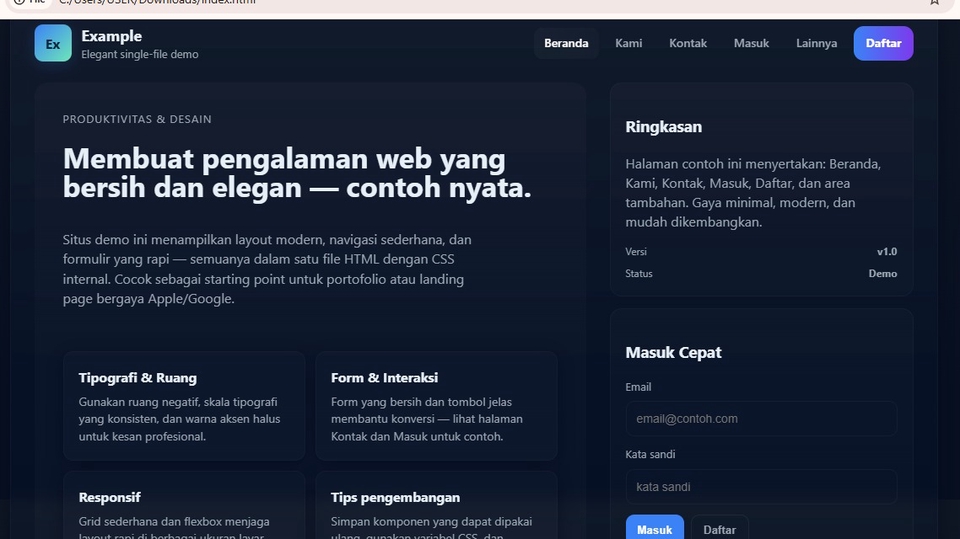Image resolution: width=960 pixels, height=539 pixels.
Task: Click the main headline Membuat pengalaman web
Action: click(297, 173)
